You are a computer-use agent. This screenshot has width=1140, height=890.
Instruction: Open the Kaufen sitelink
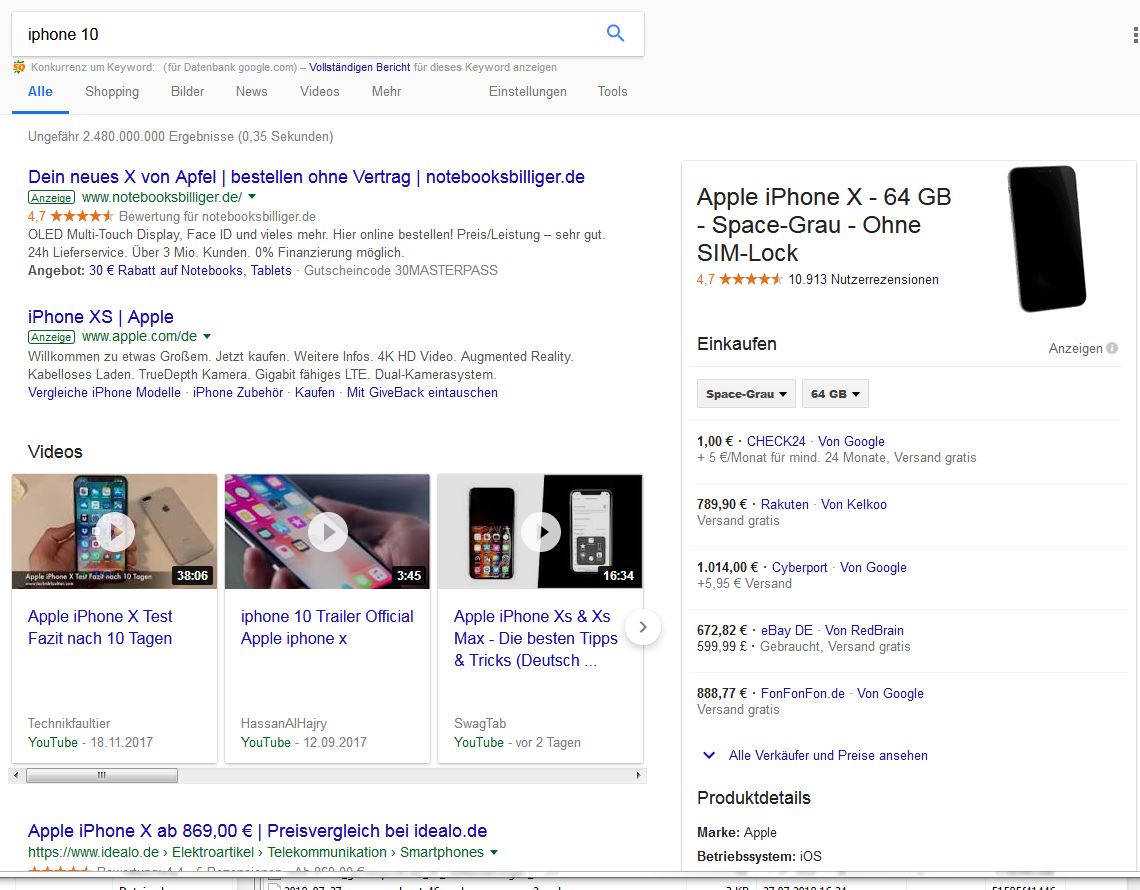click(315, 393)
